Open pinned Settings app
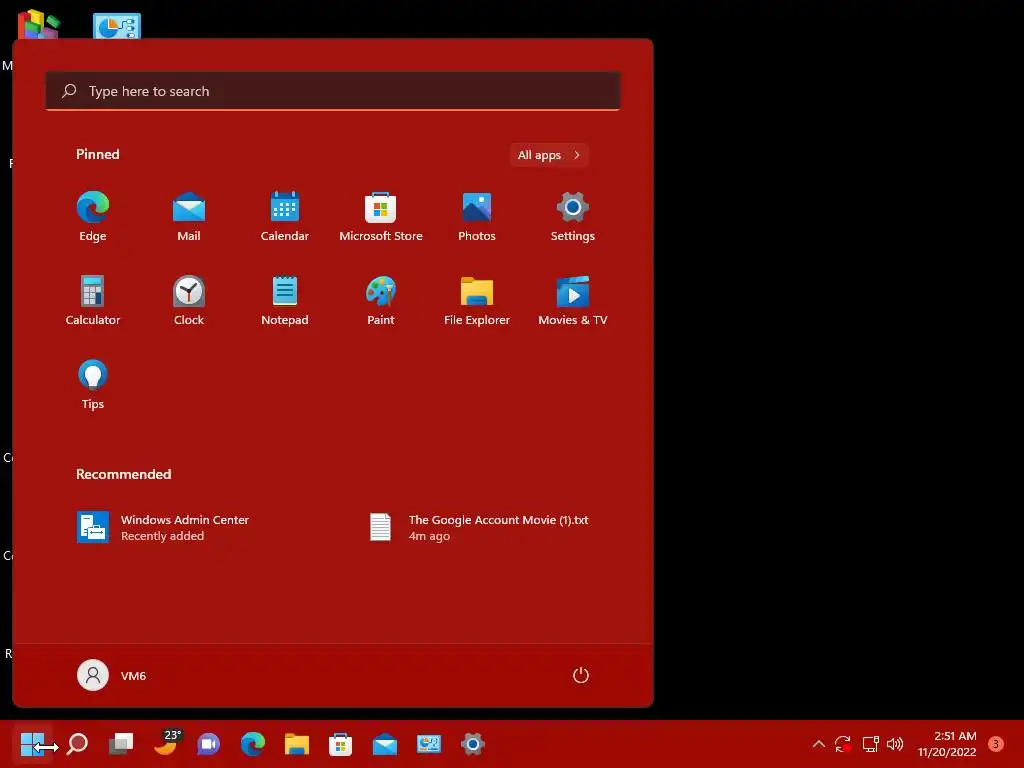The width and height of the screenshot is (1024, 768). click(573, 217)
